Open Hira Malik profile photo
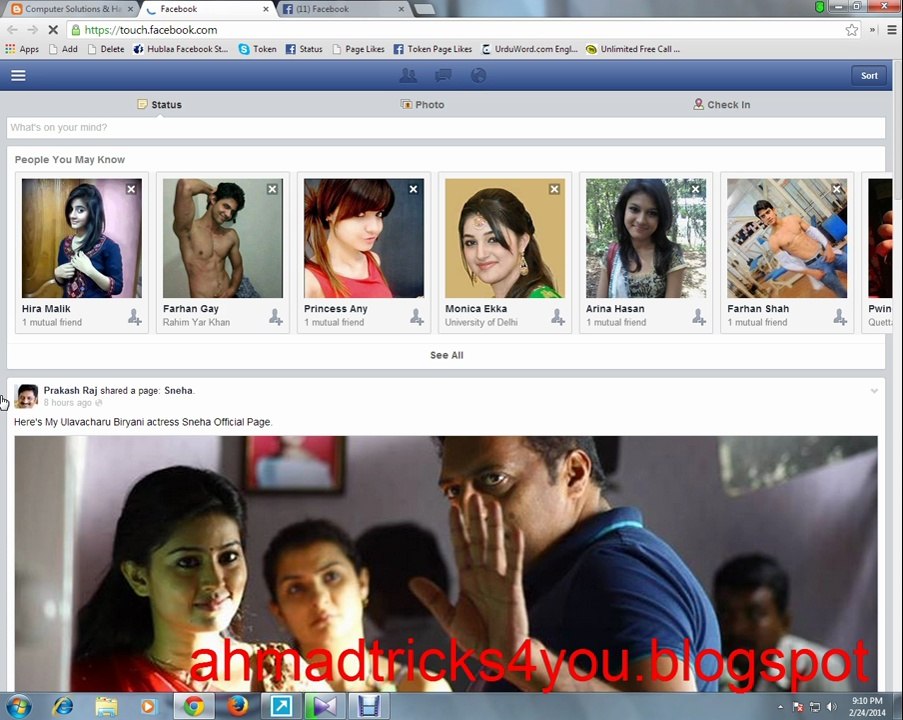 (82, 238)
